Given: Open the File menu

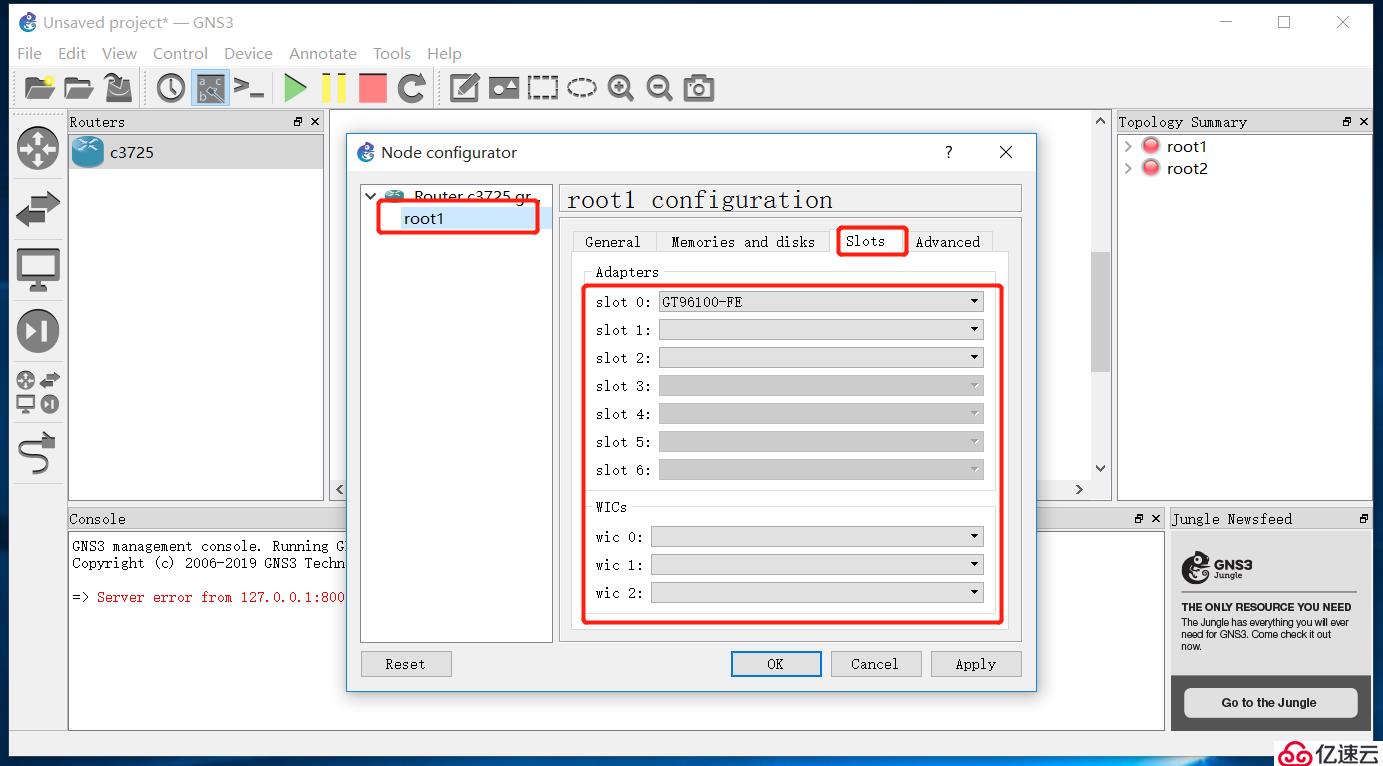Looking at the screenshot, I should click(x=29, y=53).
